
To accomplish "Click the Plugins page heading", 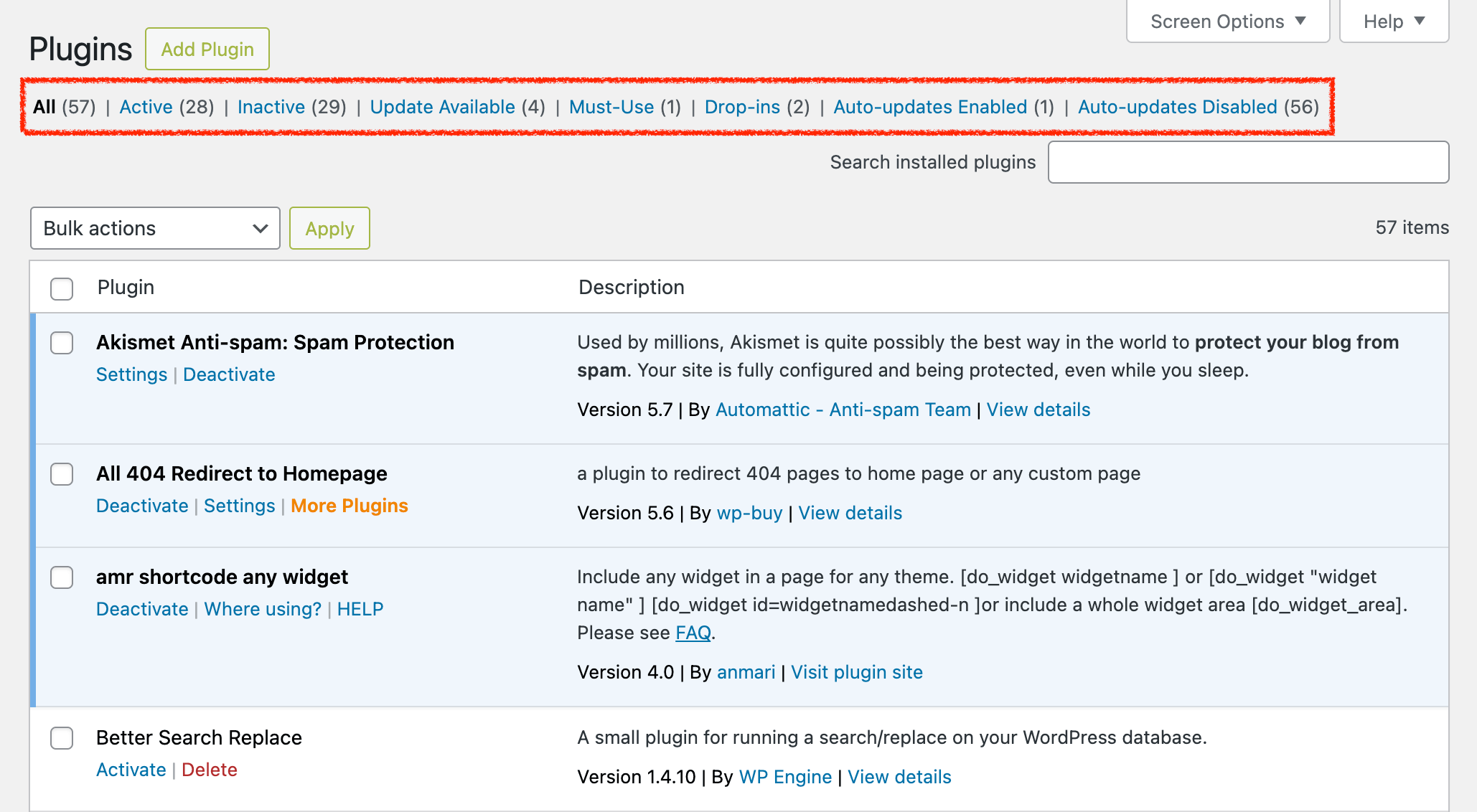I will [x=80, y=49].
